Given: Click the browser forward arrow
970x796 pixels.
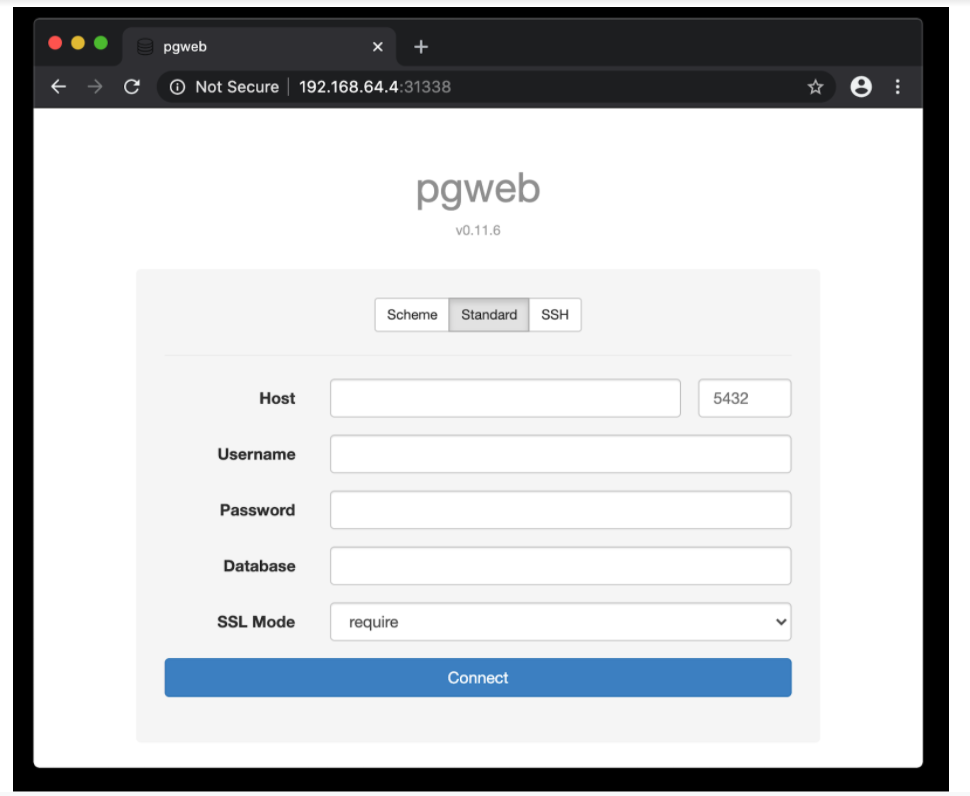Looking at the screenshot, I should click(x=95, y=87).
